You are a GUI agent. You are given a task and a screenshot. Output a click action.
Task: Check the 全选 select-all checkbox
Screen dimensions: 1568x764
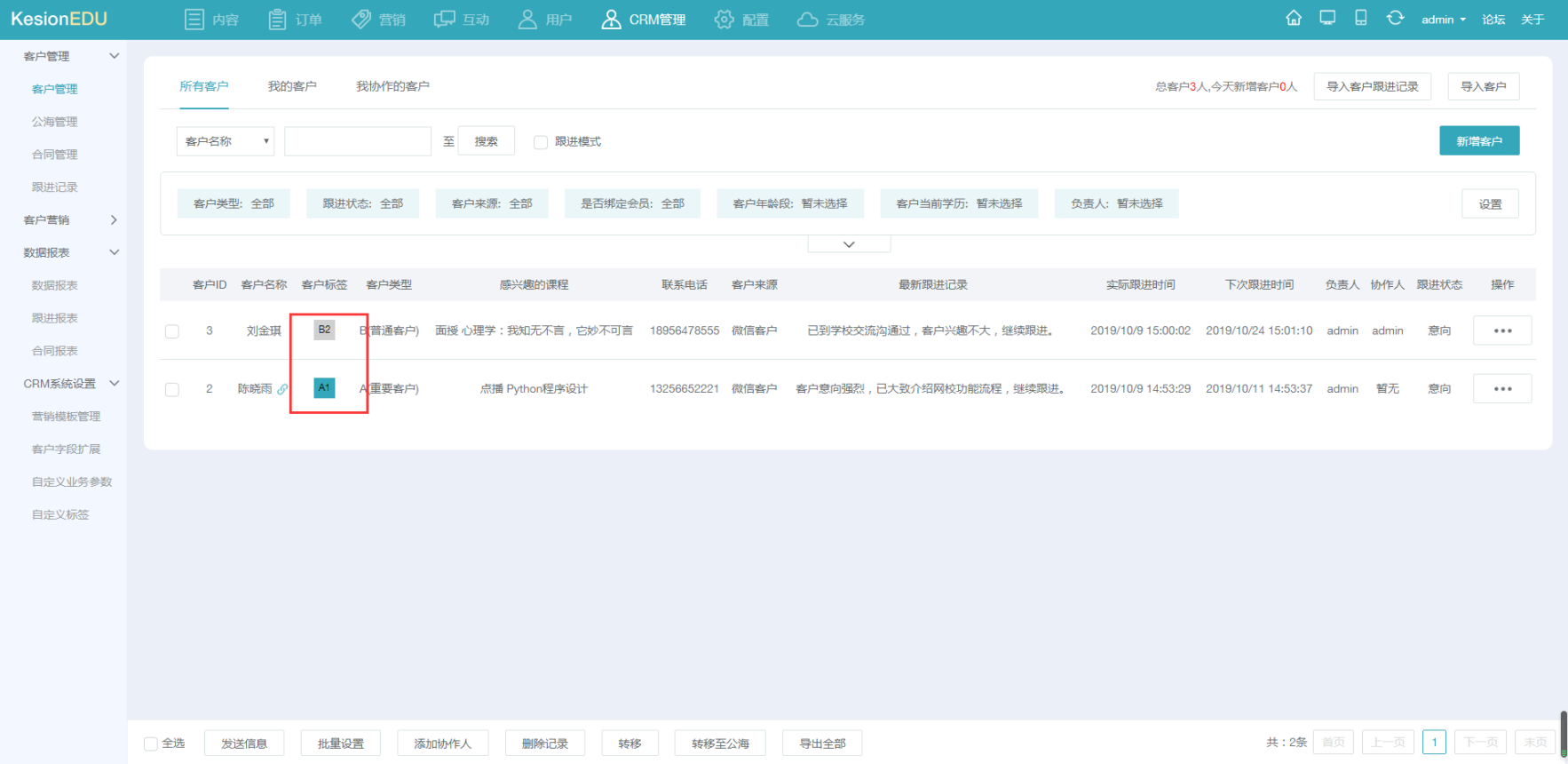click(151, 744)
